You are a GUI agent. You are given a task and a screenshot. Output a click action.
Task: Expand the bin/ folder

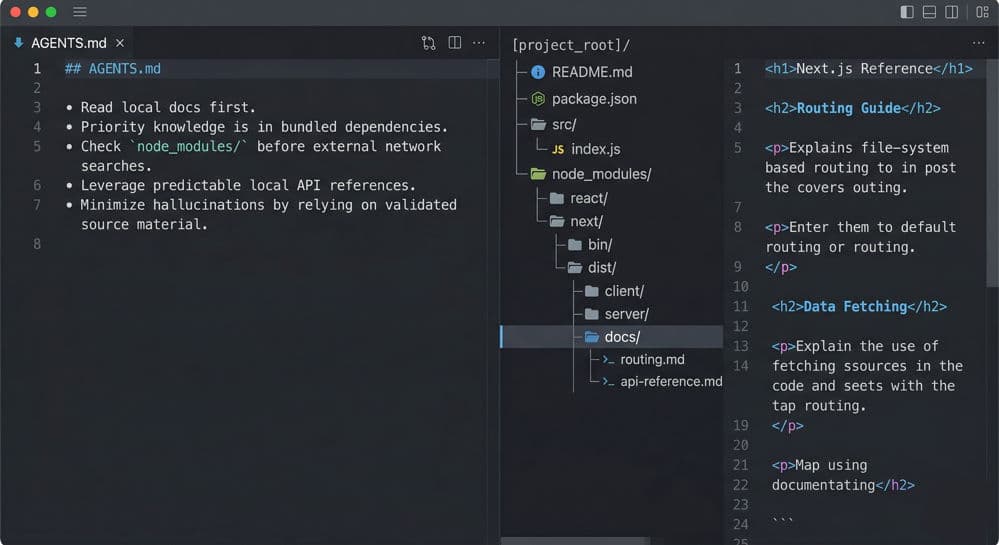point(600,245)
